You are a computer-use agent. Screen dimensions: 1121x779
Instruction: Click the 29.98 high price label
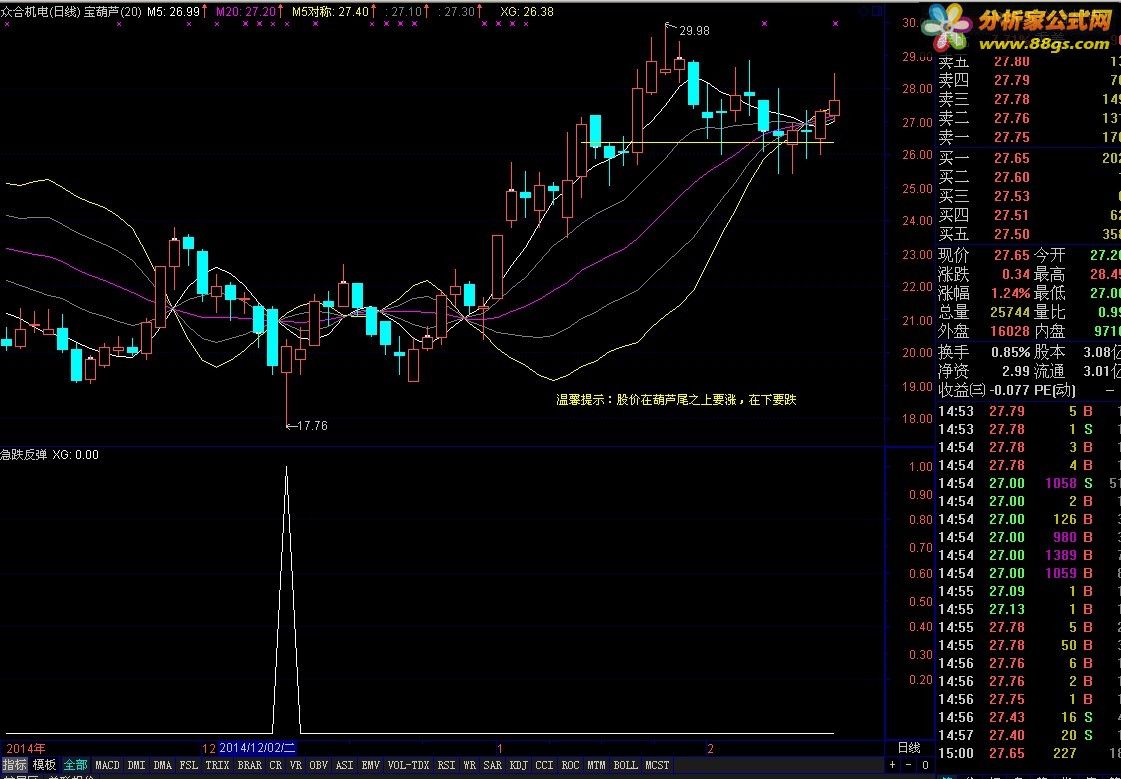click(x=694, y=31)
